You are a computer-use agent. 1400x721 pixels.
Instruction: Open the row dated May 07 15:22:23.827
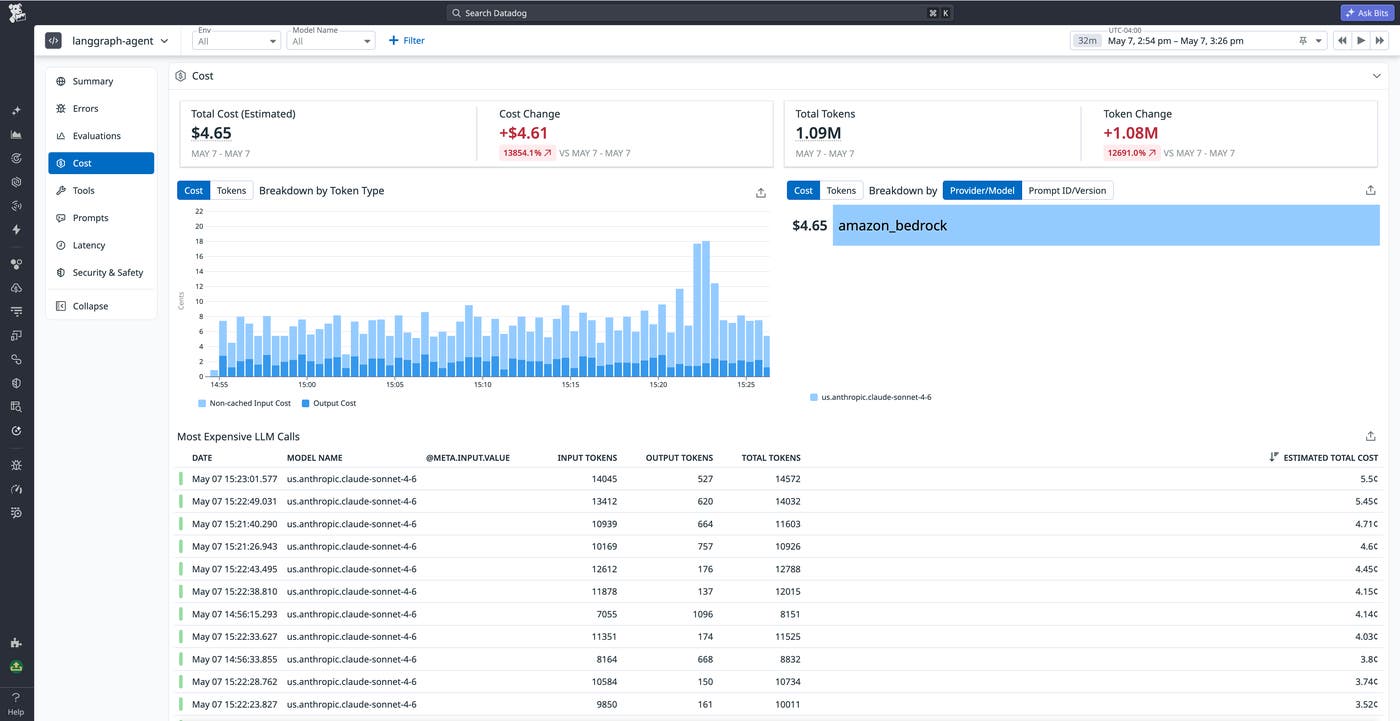(x=779, y=704)
